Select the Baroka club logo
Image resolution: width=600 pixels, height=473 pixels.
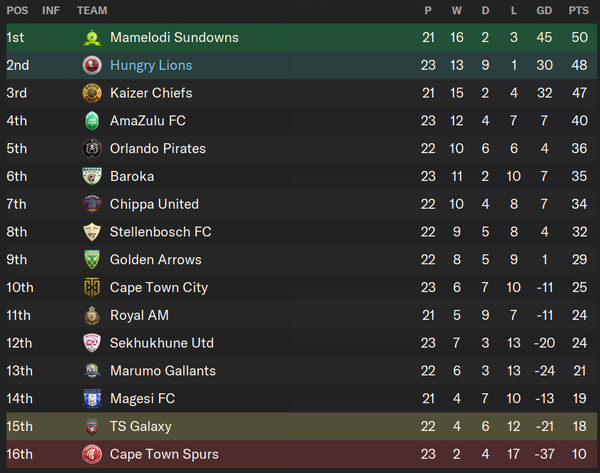(92, 176)
